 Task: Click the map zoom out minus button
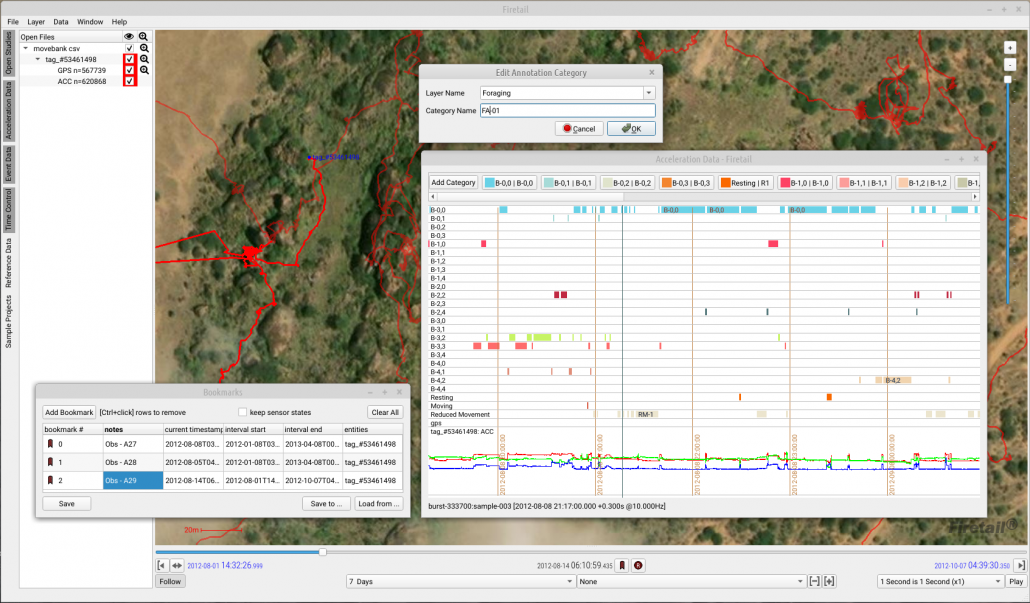click(1010, 64)
